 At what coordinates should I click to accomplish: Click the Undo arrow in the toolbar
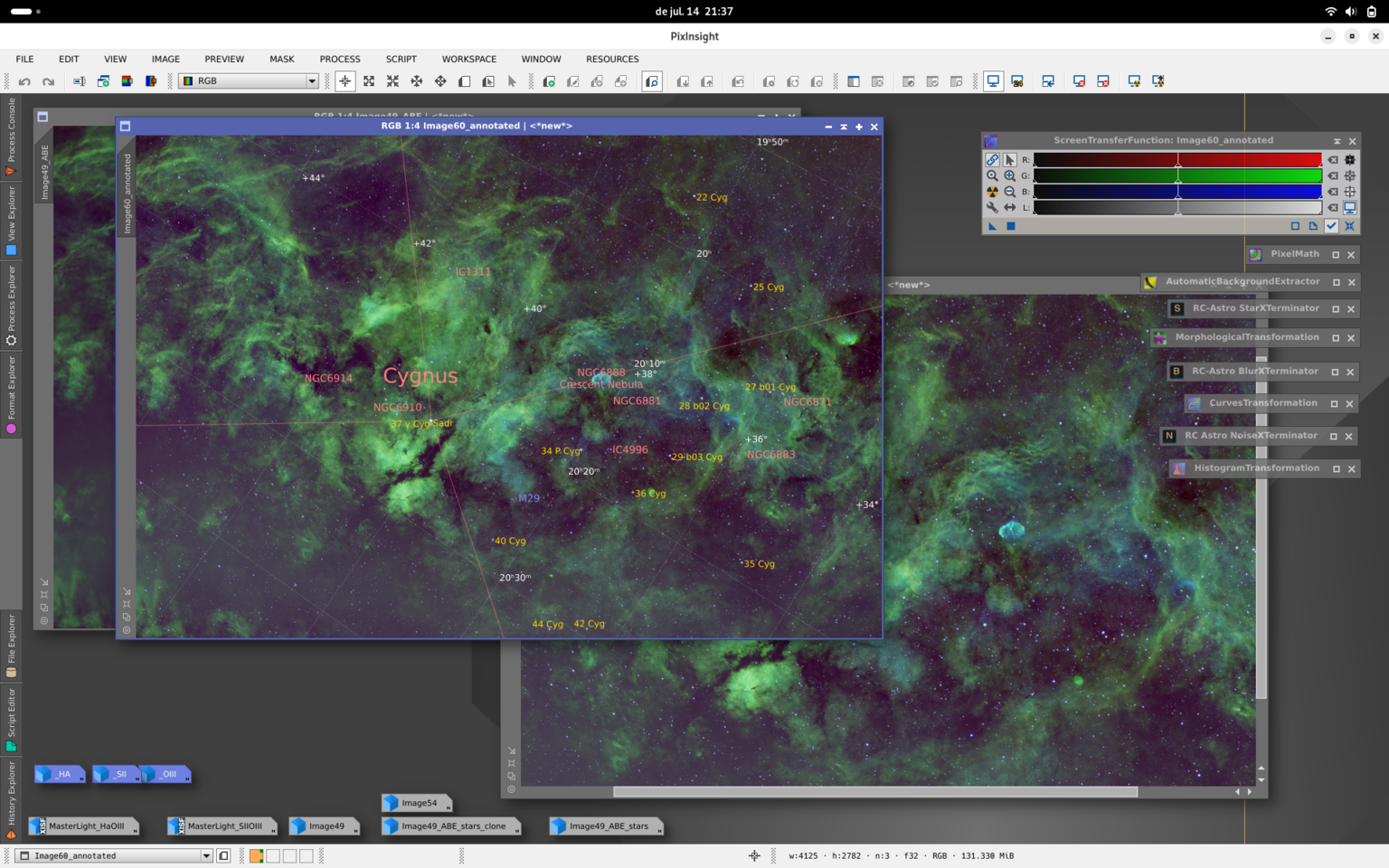pos(24,81)
